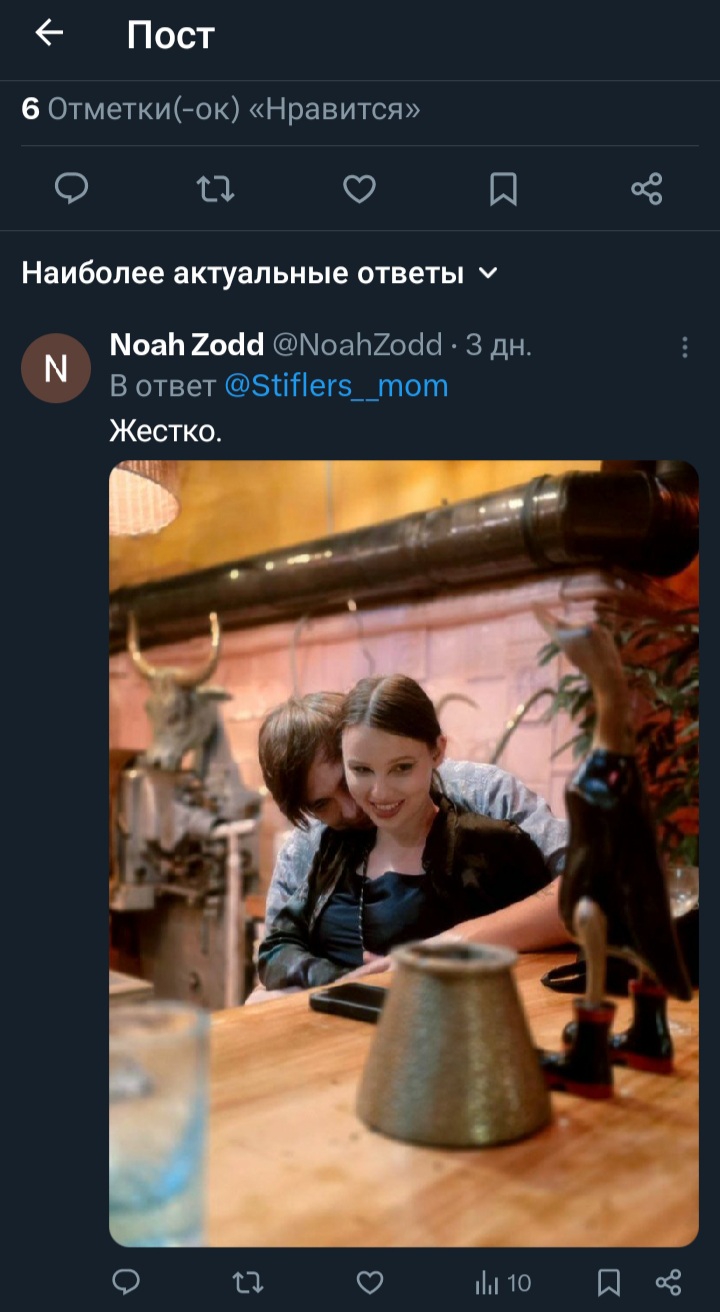Open Noah Zodd's profile avatar
The width and height of the screenshot is (720, 1312).
click(x=56, y=368)
